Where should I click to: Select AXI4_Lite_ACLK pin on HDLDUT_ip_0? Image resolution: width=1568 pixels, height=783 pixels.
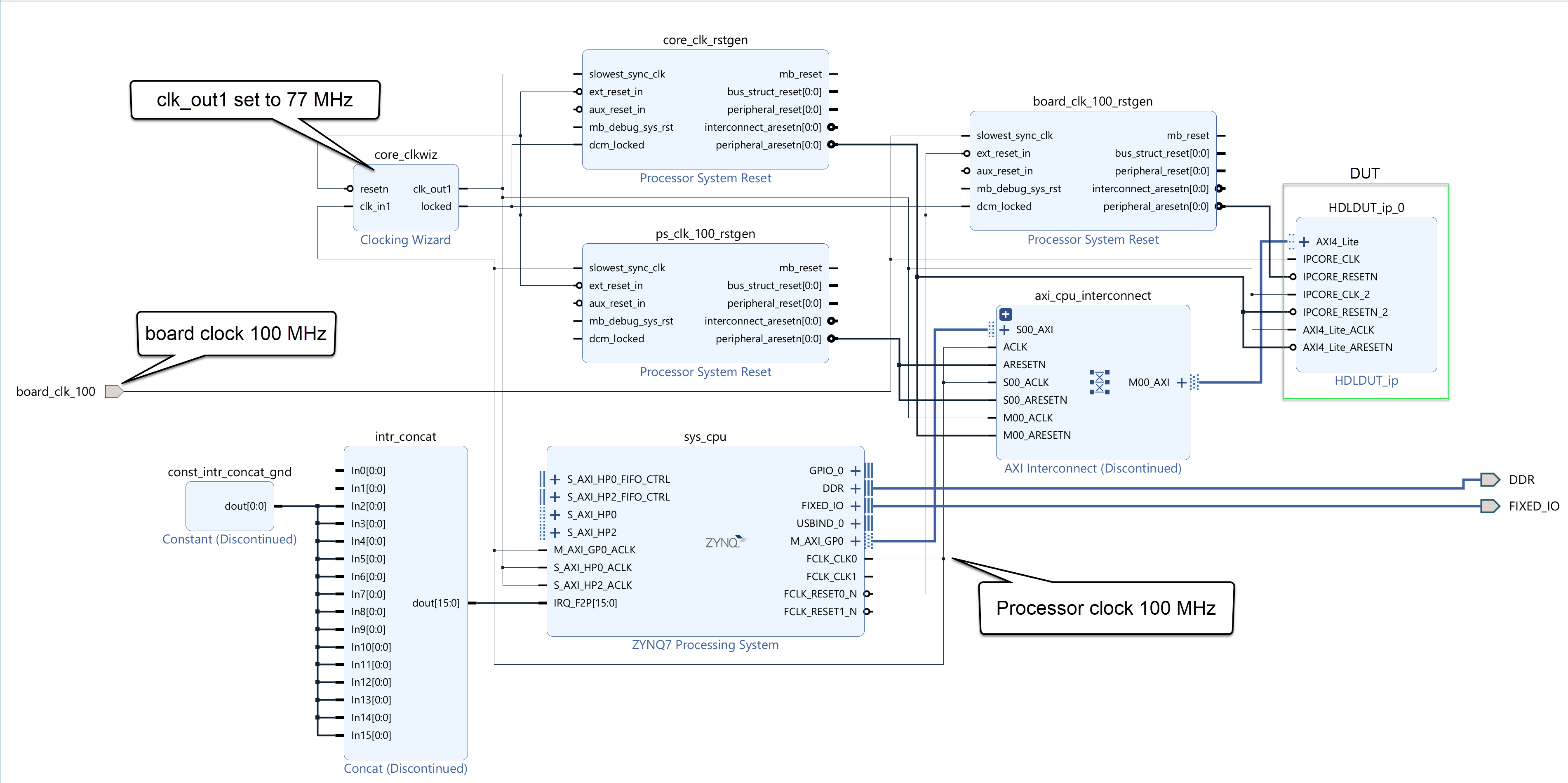tap(1338, 330)
